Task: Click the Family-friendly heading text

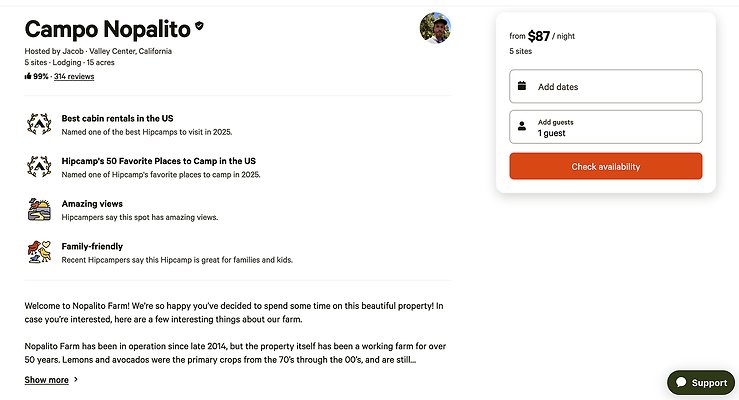Action: tap(92, 246)
